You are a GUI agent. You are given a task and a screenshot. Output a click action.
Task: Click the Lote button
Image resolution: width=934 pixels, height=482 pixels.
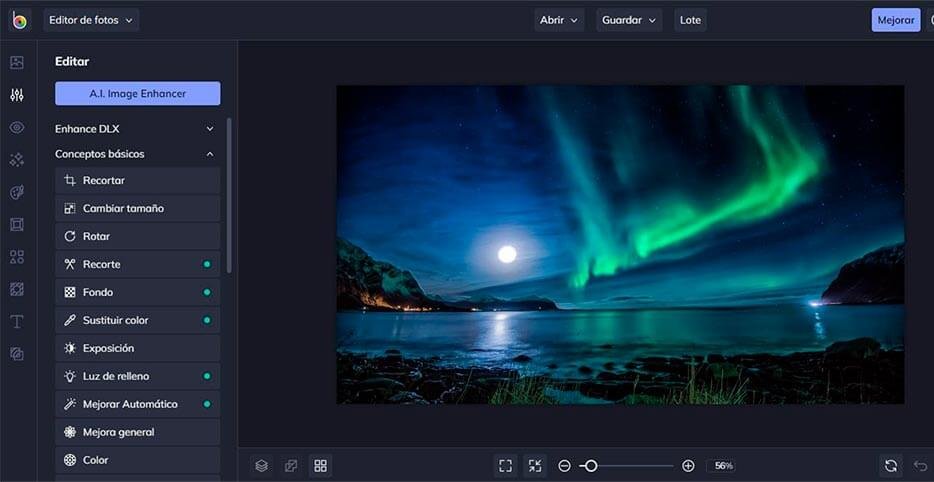tap(690, 20)
